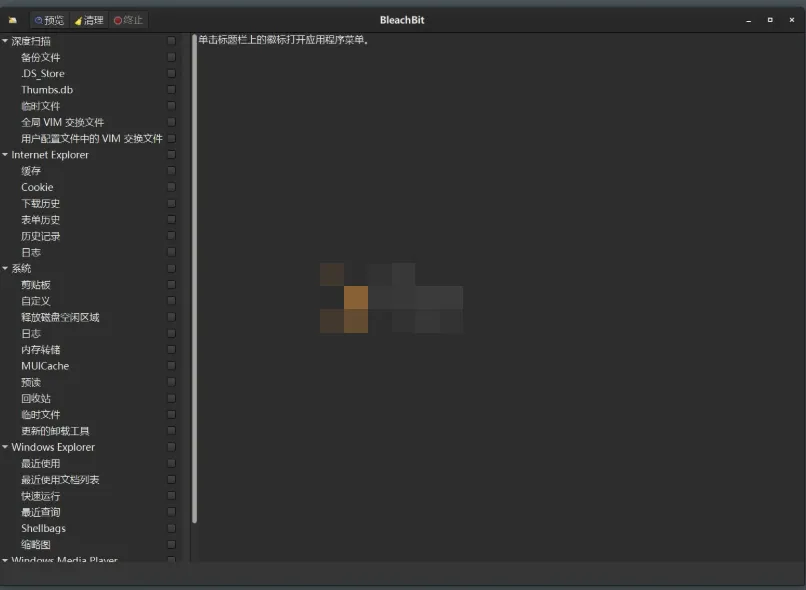806x590 pixels.
Task: Select the MUICache item
Action: point(45,366)
